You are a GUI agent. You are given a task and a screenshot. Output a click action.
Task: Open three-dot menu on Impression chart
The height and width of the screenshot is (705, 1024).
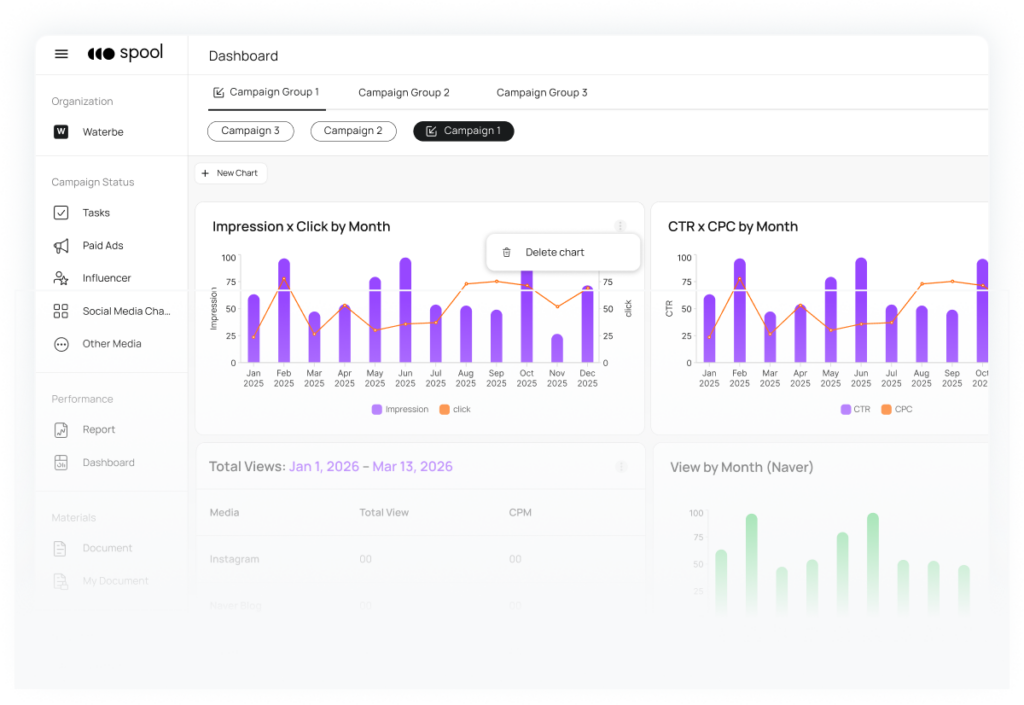click(x=620, y=226)
